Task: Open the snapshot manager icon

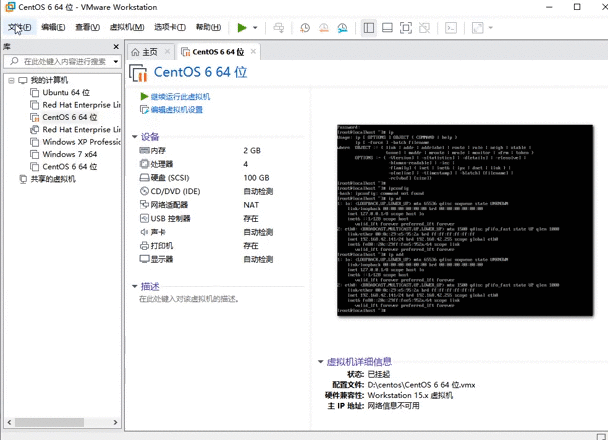Action: click(342, 28)
